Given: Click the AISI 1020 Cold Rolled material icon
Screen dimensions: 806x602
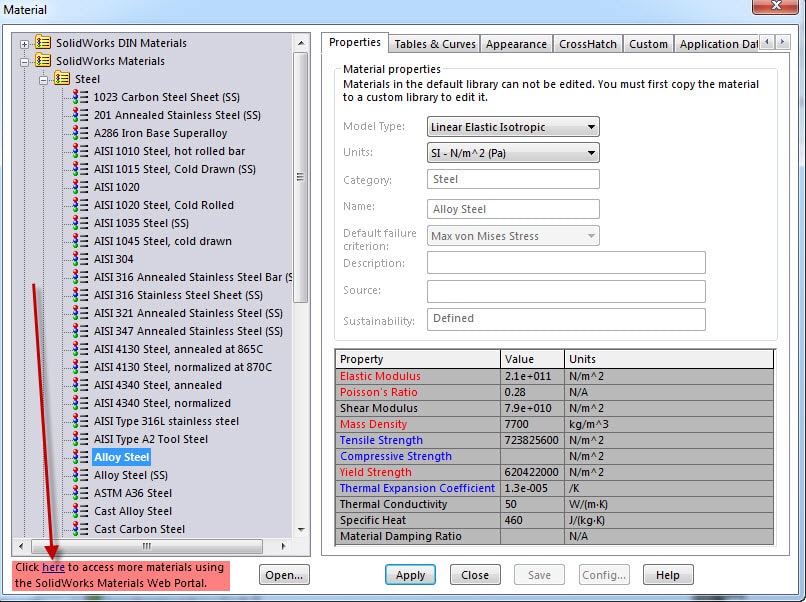Looking at the screenshot, I should tap(80, 205).
